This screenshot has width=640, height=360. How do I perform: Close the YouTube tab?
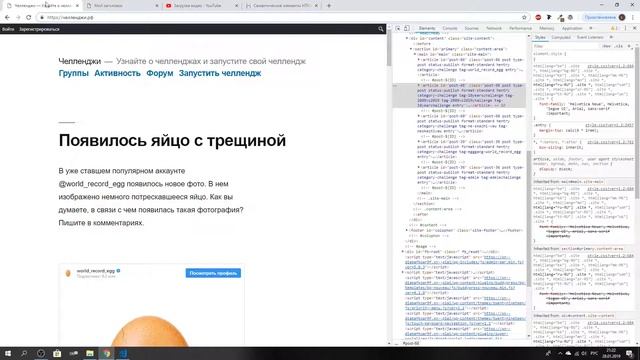click(236, 6)
